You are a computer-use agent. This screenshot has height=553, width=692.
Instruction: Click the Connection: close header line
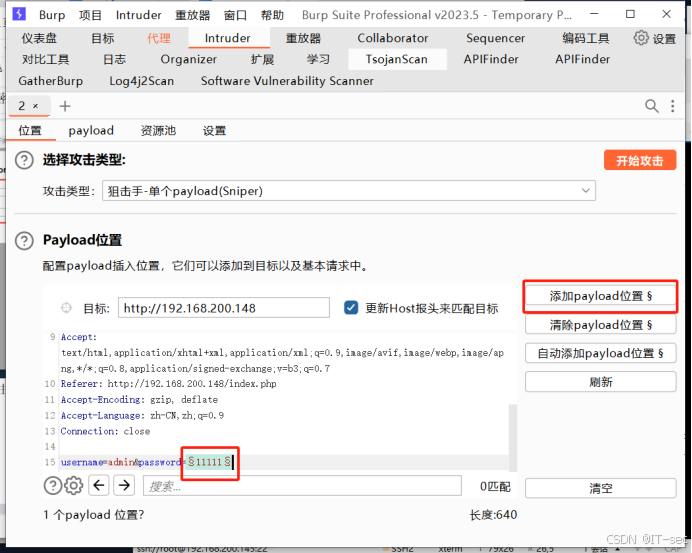click(x=105, y=431)
